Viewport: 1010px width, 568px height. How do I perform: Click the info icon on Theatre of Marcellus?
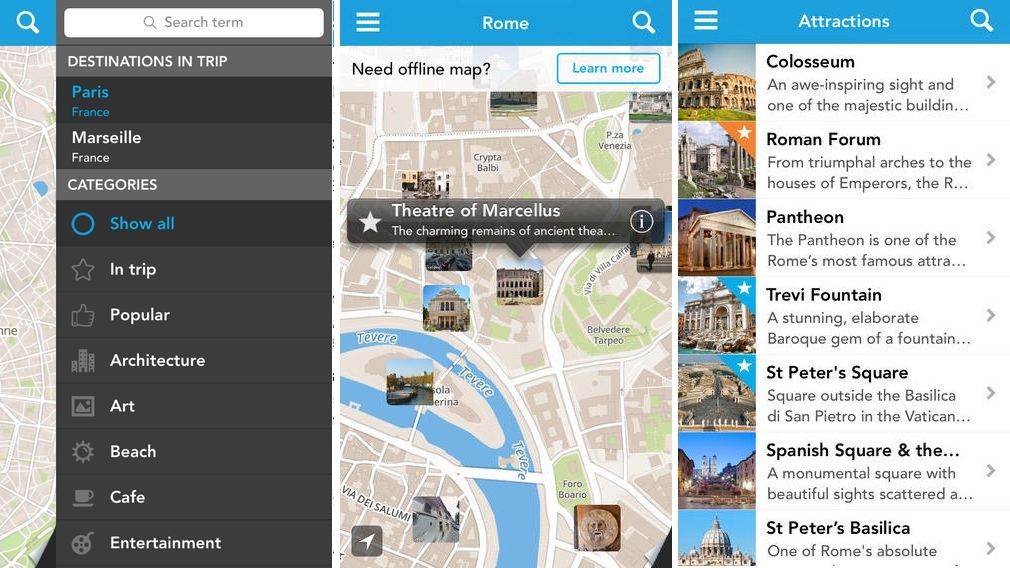click(x=641, y=221)
